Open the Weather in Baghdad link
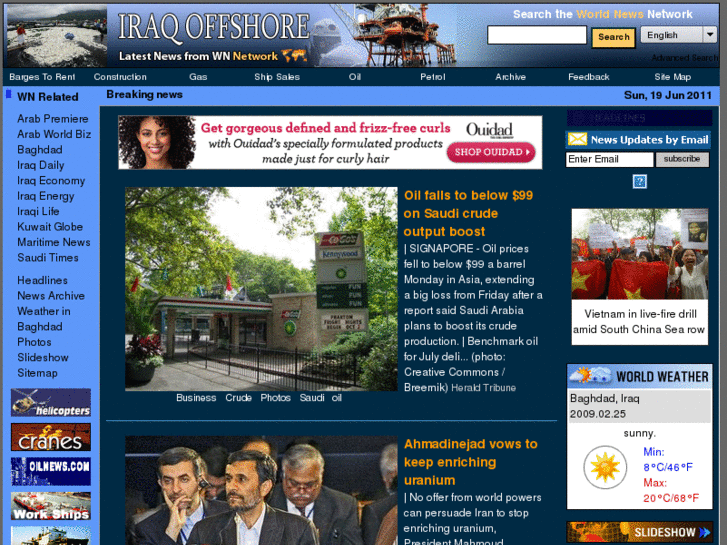This screenshot has height=545, width=727. 44,319
